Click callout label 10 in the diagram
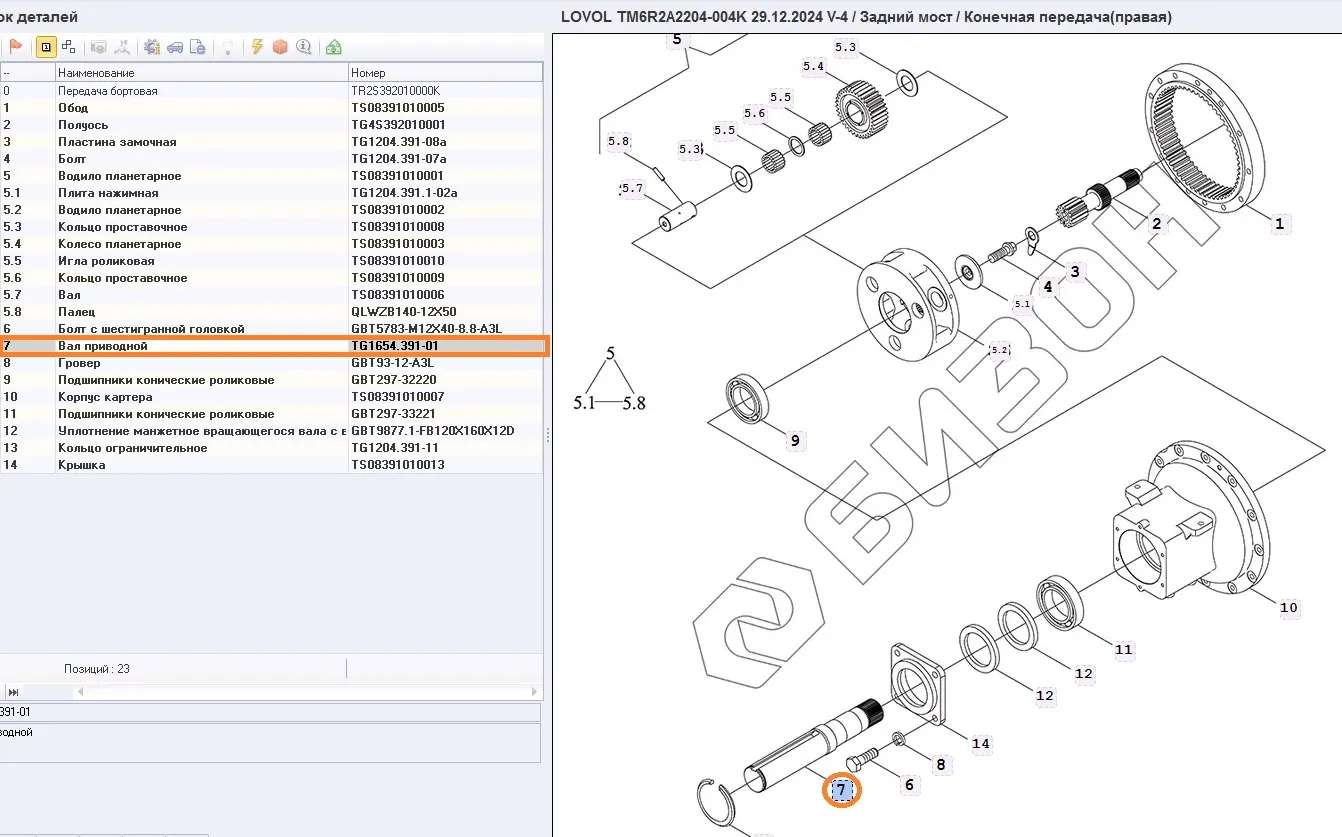1342x837 pixels. [x=1289, y=607]
